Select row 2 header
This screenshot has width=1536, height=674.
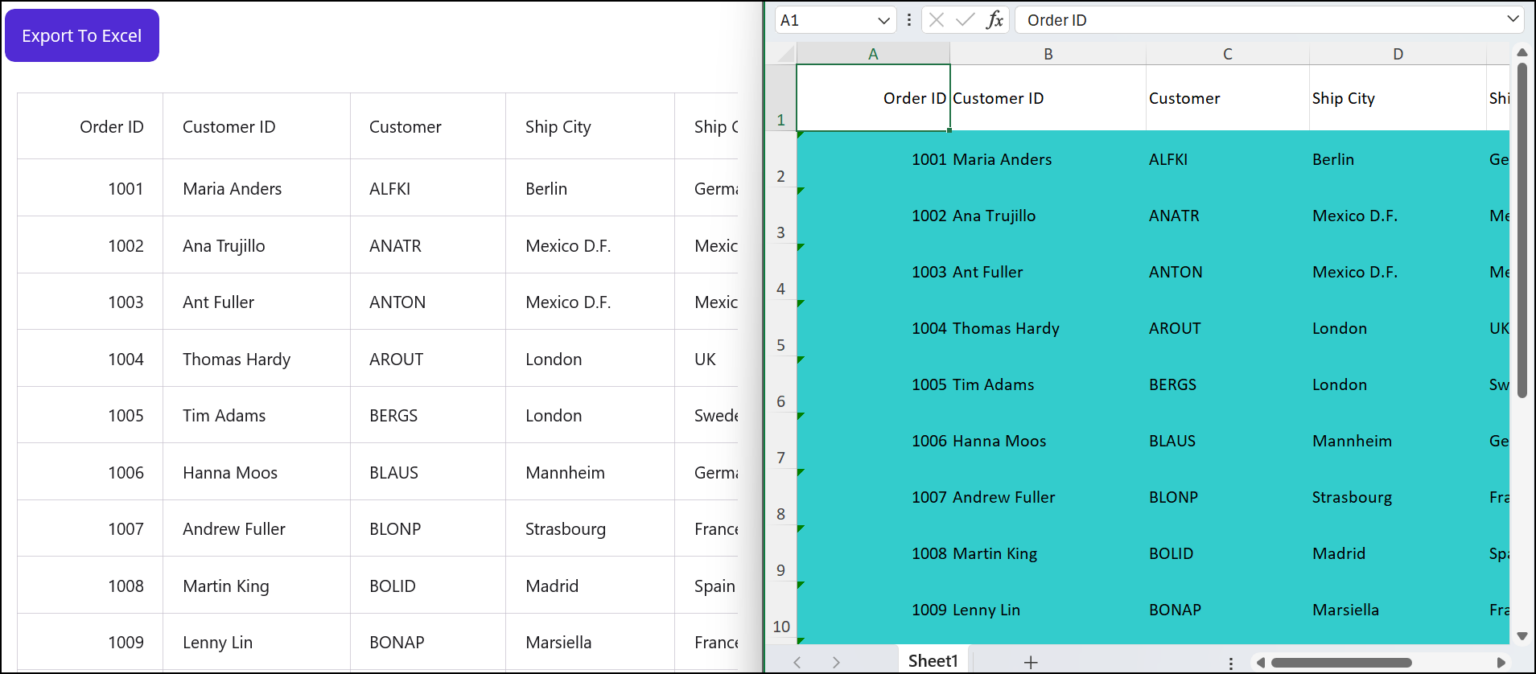(x=780, y=176)
